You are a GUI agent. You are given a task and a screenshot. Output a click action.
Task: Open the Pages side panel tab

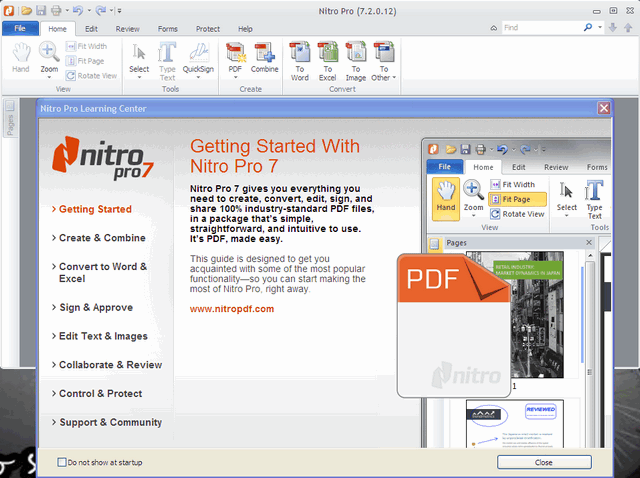click(x=10, y=118)
